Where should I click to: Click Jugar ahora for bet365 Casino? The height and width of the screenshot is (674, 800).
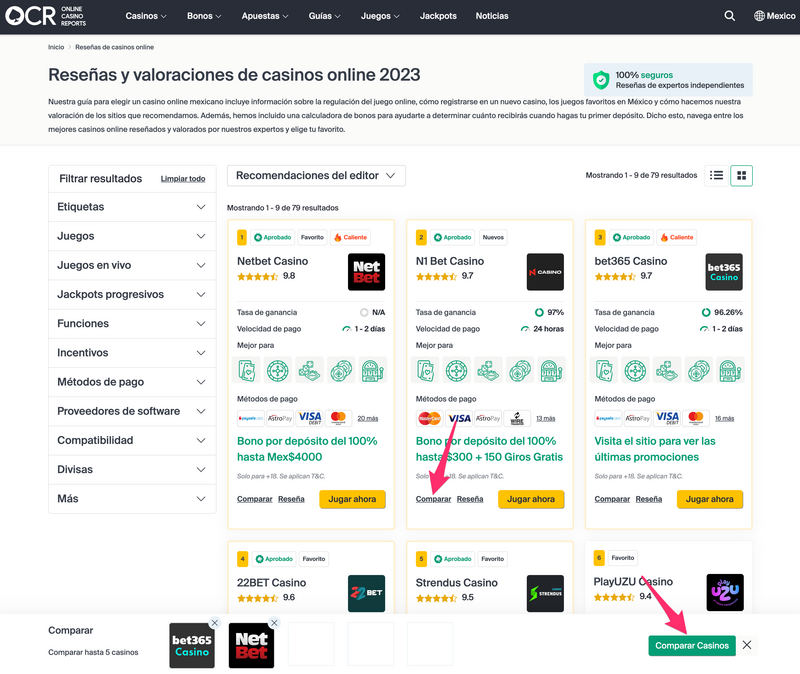[x=710, y=499]
